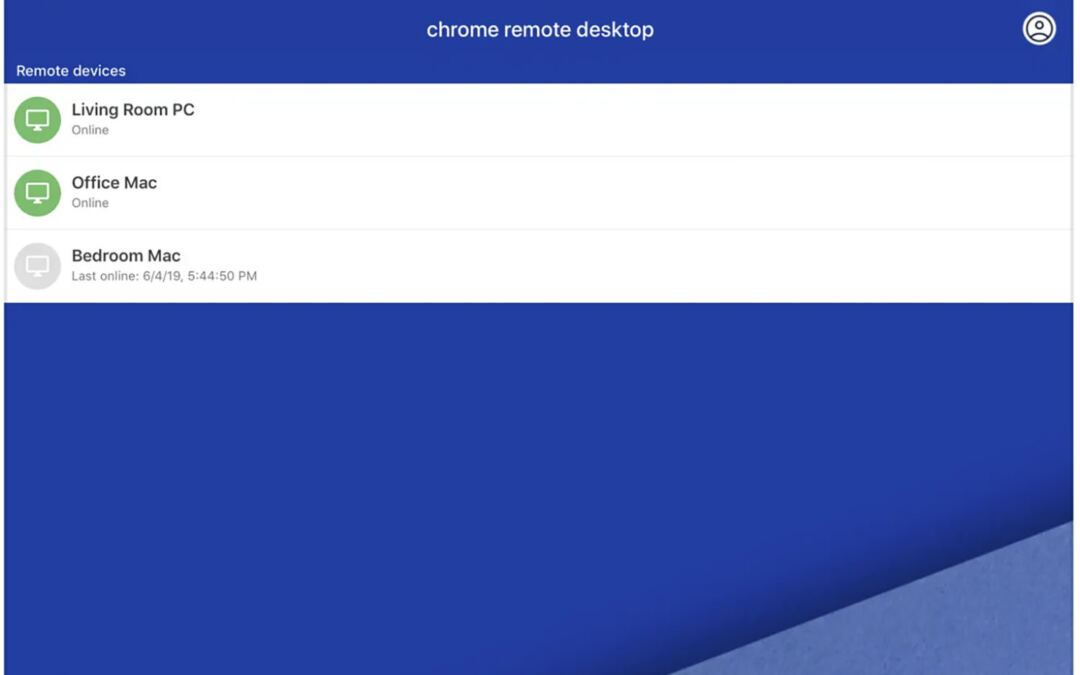Click the green monitor icon for Living Room PC
The width and height of the screenshot is (1080, 675).
click(x=38, y=120)
